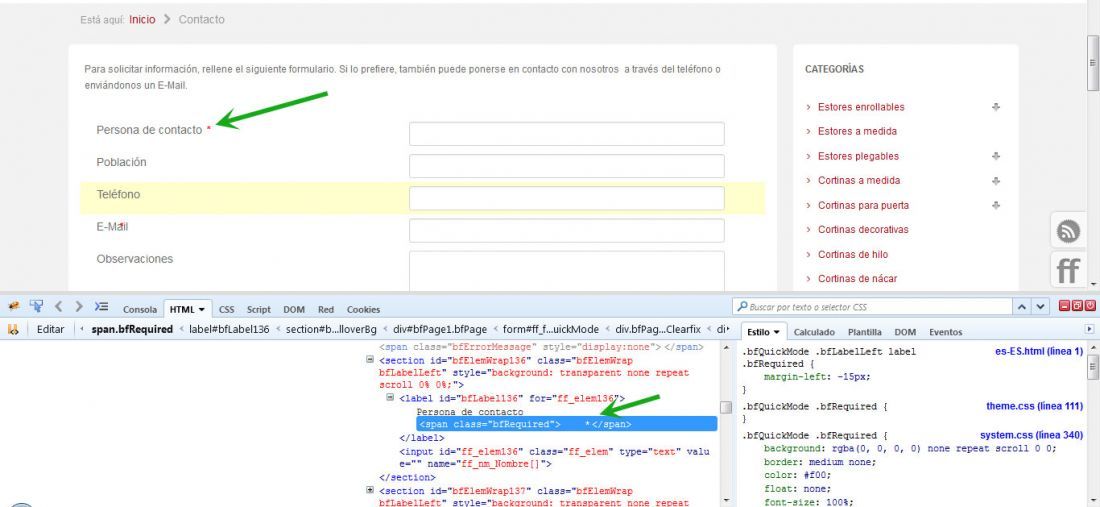Image resolution: width=1100 pixels, height=507 pixels.
Task: Switch to the Red tab
Action: (326, 309)
